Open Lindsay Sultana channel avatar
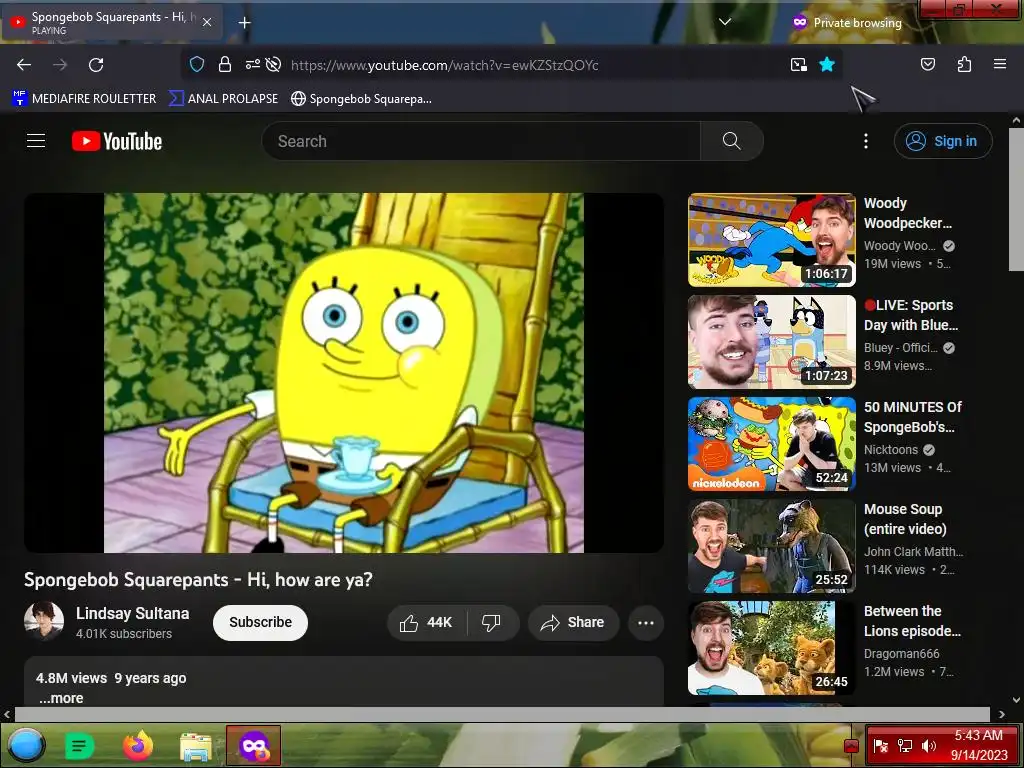The height and width of the screenshot is (768, 1024). 44,621
